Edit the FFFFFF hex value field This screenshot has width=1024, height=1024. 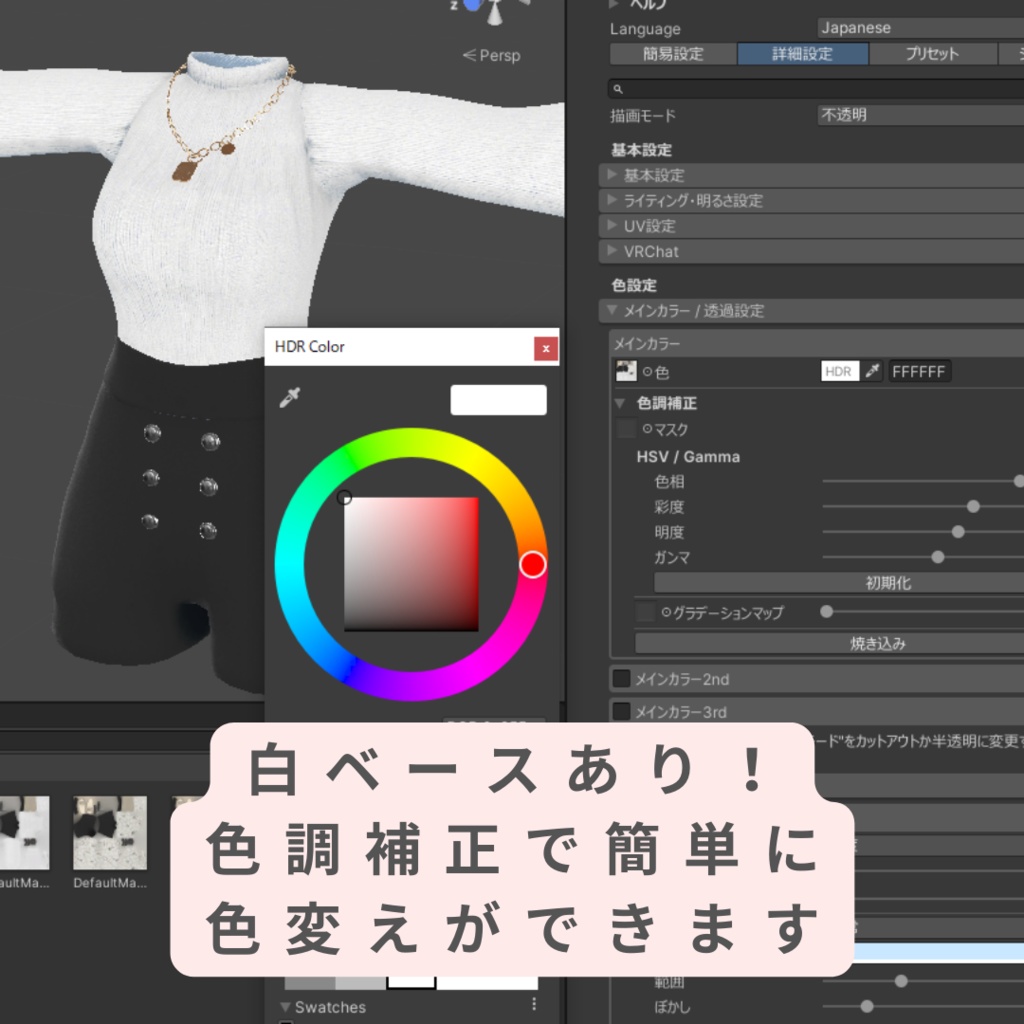point(919,371)
